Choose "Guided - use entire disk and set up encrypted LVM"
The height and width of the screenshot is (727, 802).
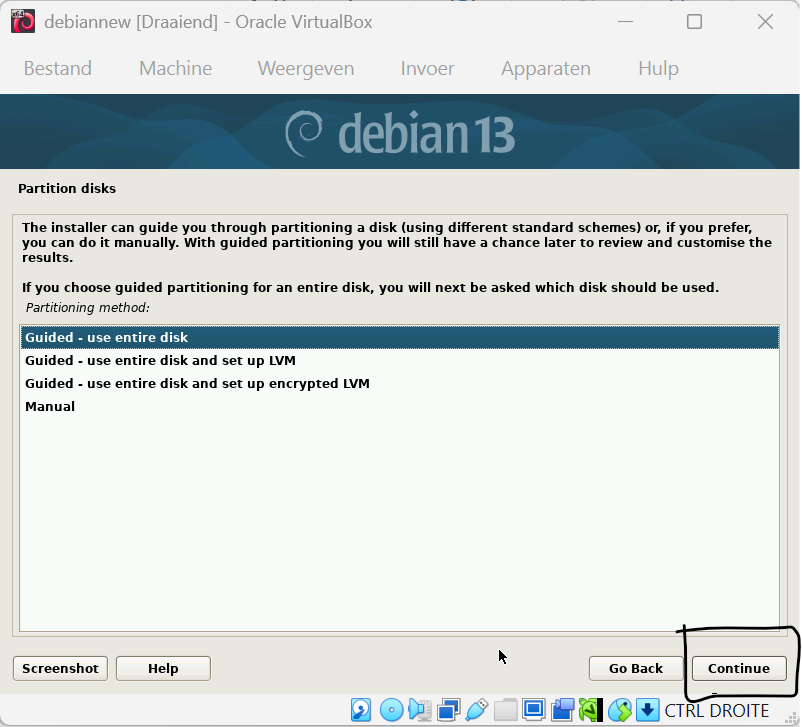(400, 383)
